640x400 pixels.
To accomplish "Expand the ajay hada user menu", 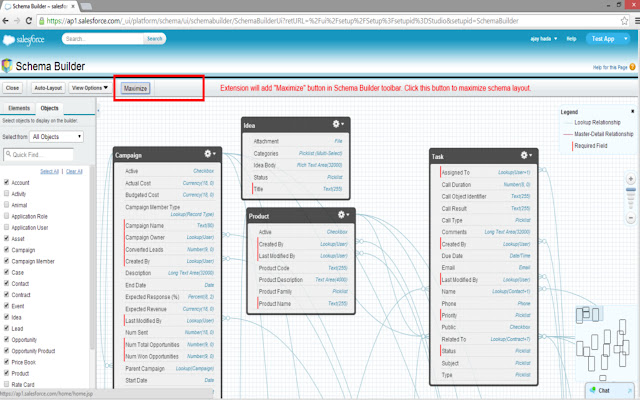I will pyautogui.click(x=544, y=39).
